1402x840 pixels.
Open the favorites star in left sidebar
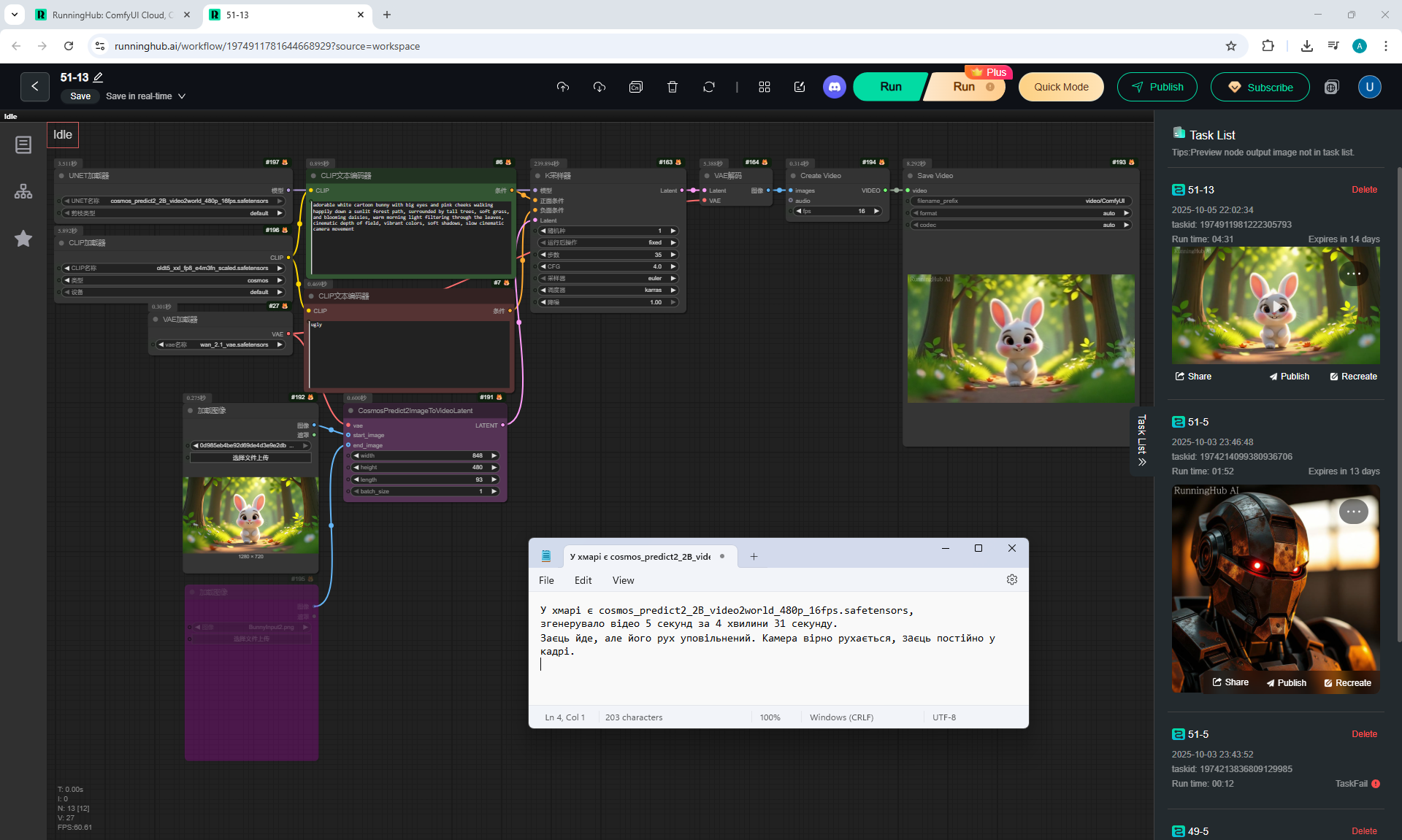pos(23,239)
